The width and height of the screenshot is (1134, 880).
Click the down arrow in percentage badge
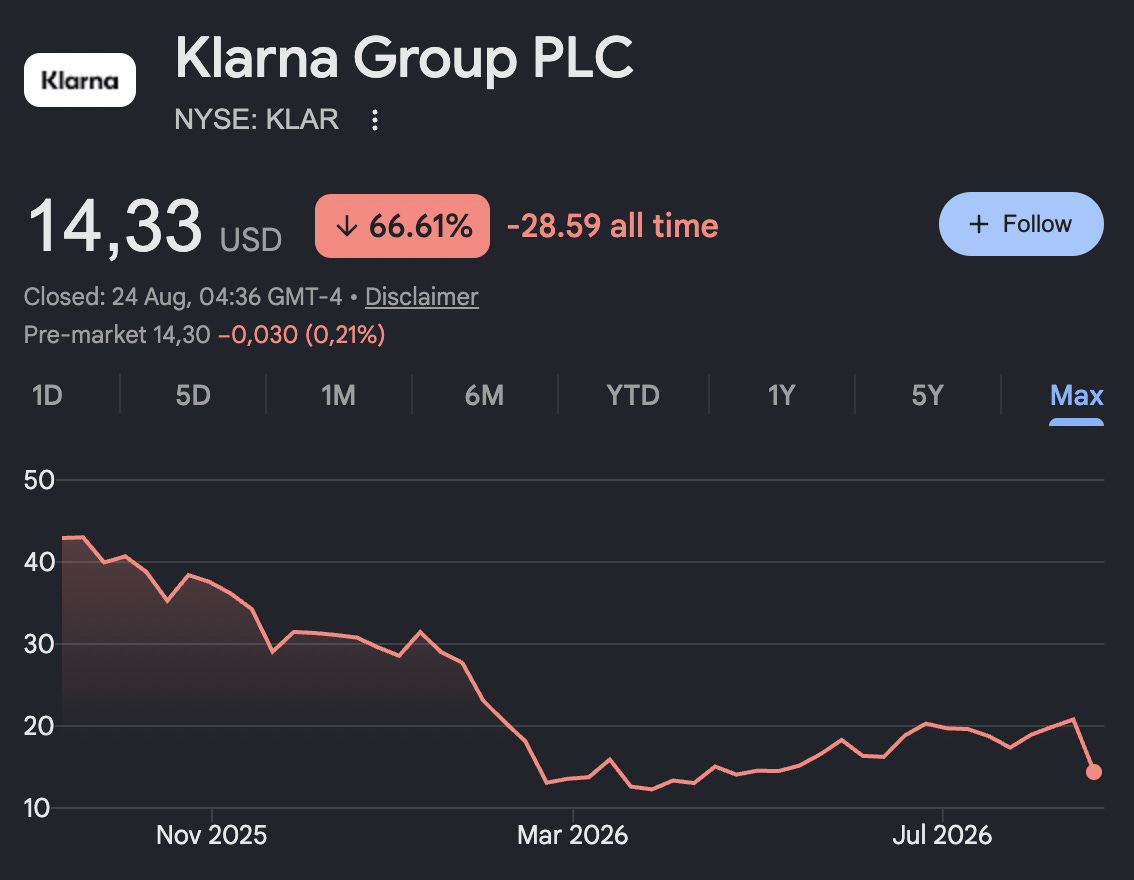pyautogui.click(x=347, y=226)
